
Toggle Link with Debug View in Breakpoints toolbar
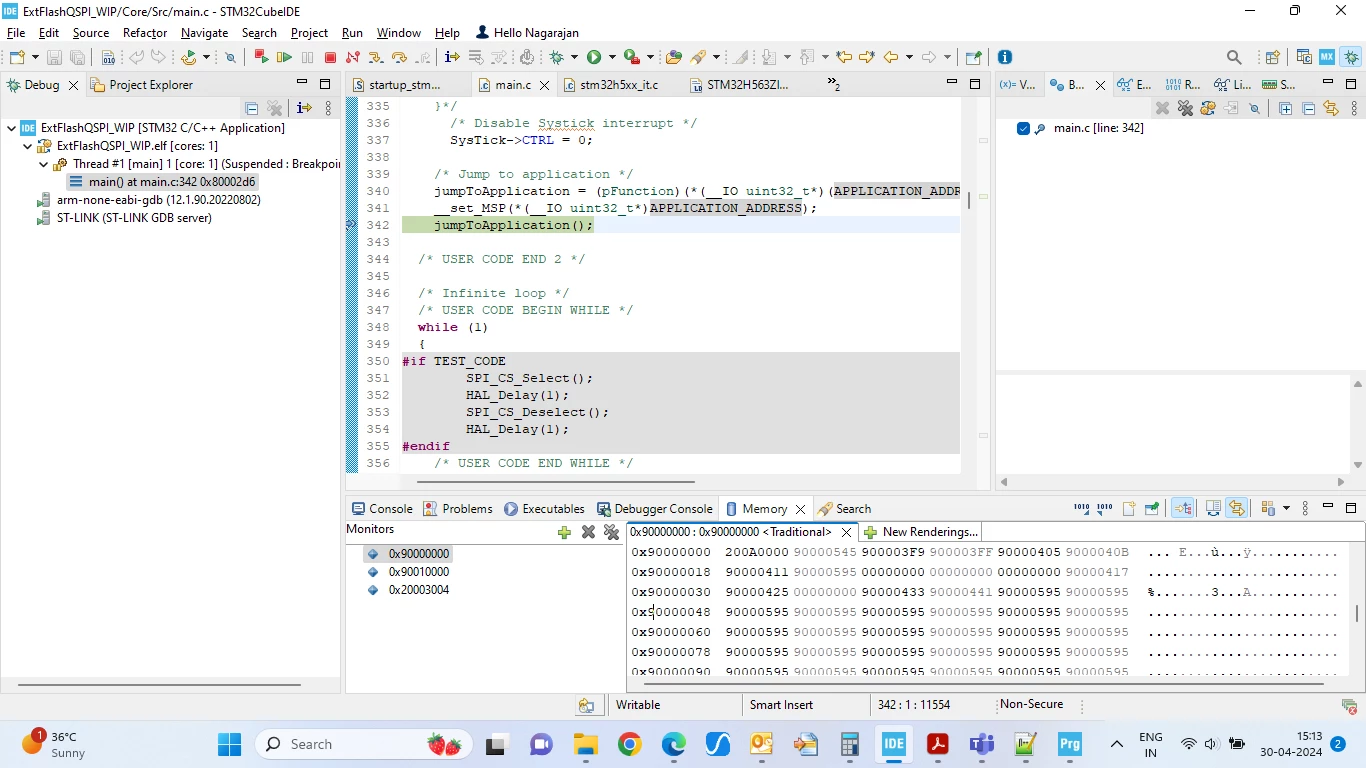click(1331, 108)
